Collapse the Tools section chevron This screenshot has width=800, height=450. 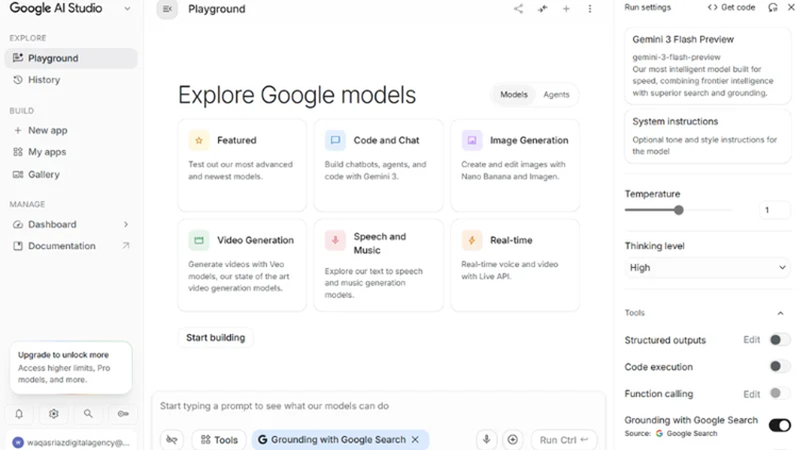780,313
